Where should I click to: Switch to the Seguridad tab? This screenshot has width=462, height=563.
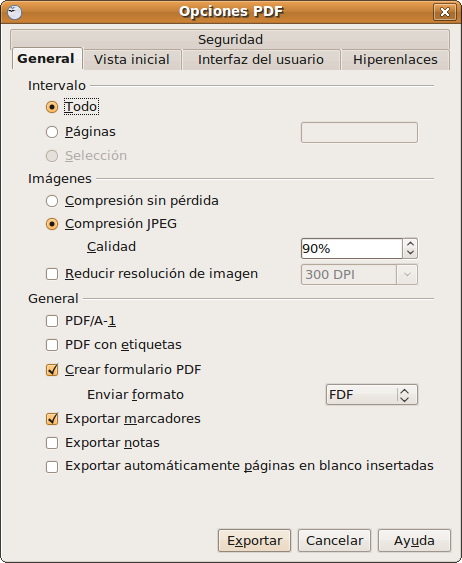[230, 39]
